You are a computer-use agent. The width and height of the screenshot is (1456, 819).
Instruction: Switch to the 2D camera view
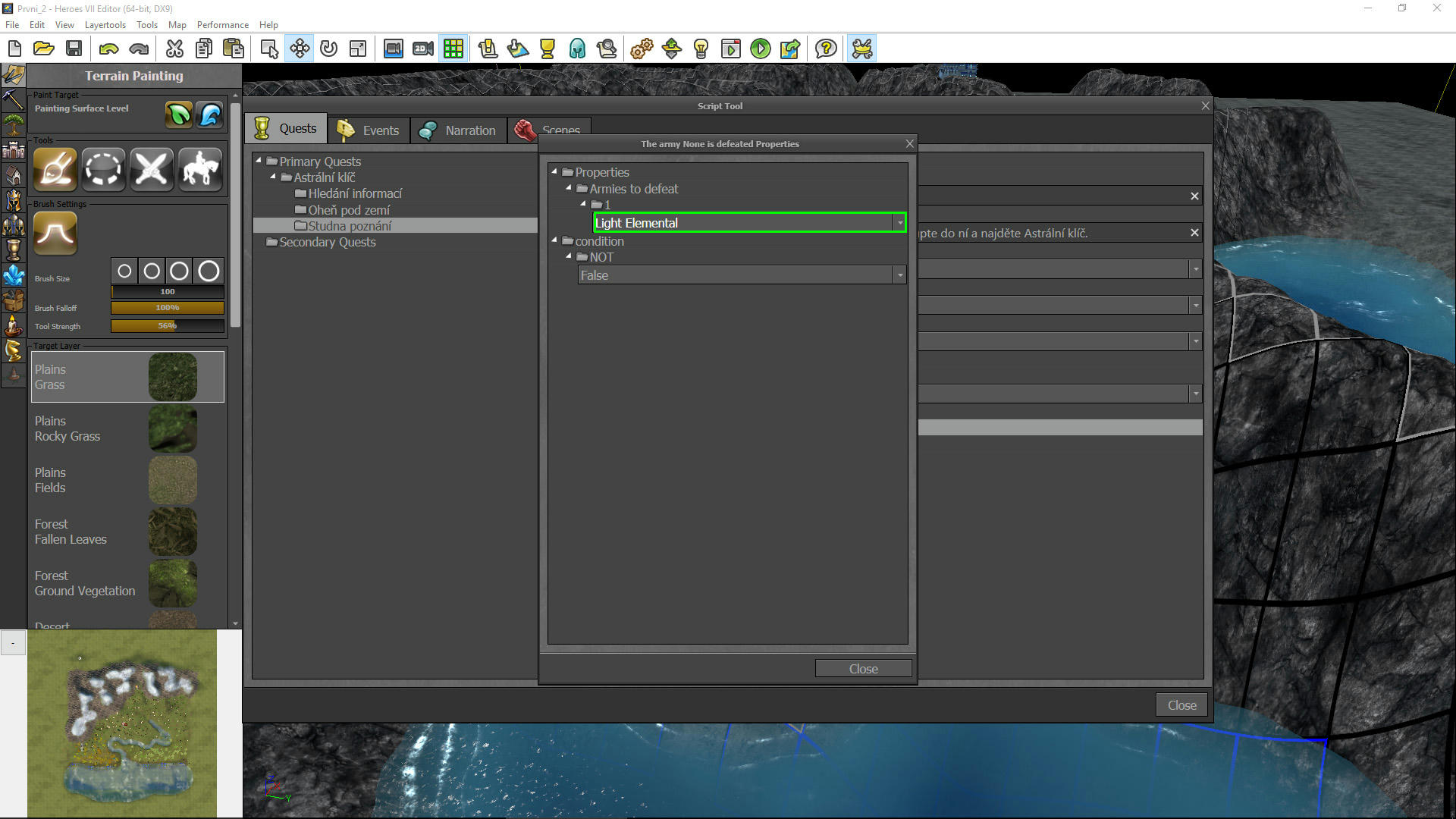423,49
